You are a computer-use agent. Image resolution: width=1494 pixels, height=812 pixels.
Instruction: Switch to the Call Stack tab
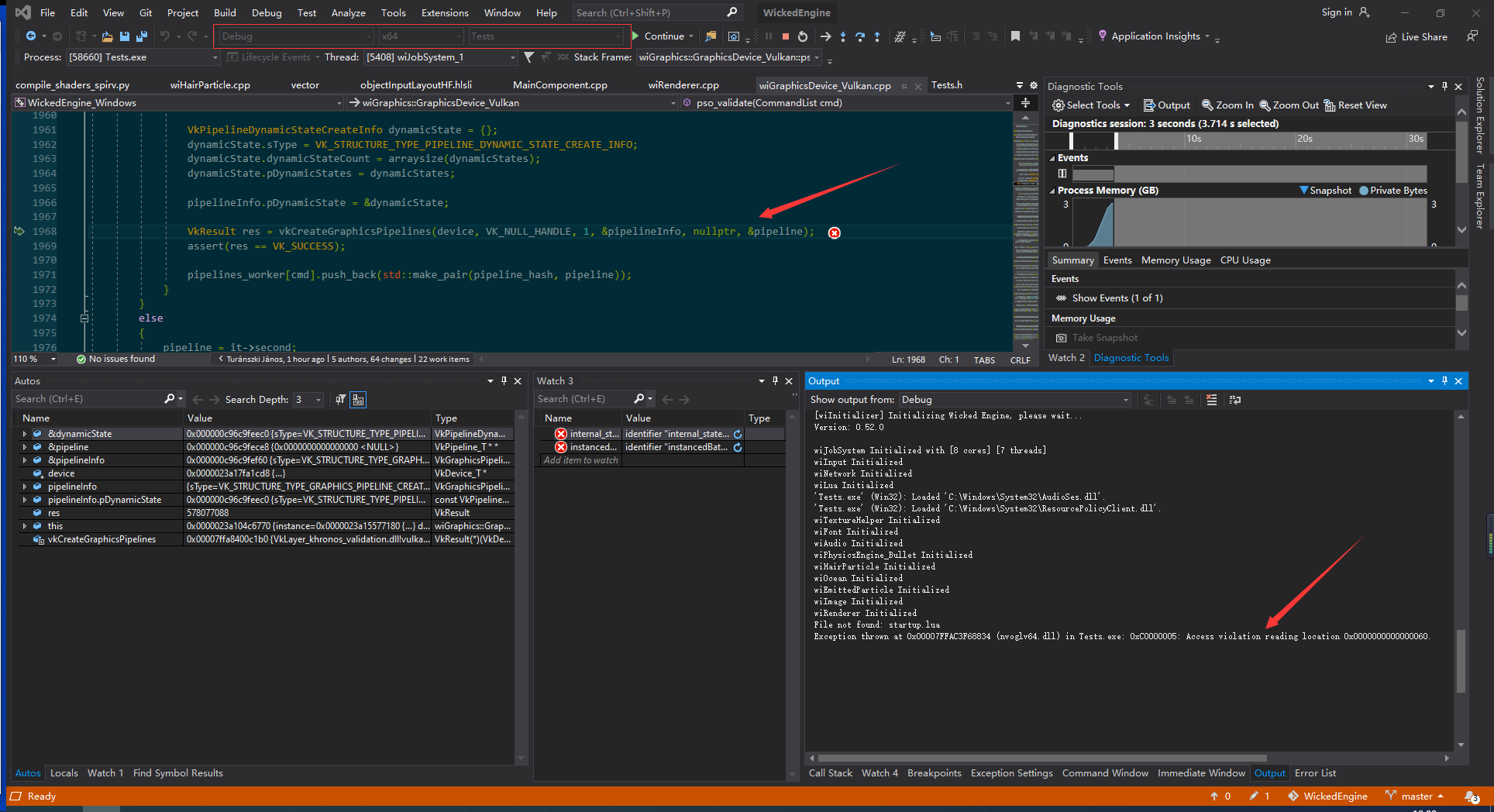(830, 773)
